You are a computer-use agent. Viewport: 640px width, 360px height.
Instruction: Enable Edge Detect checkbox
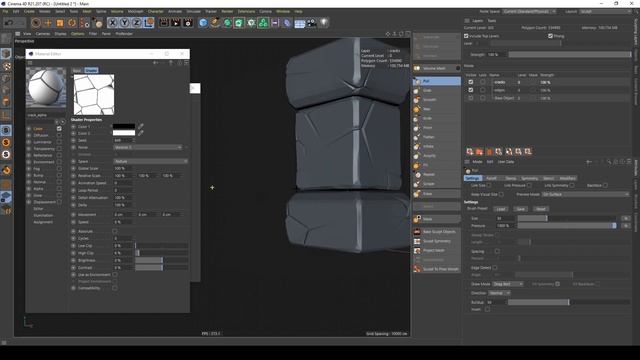495,268
